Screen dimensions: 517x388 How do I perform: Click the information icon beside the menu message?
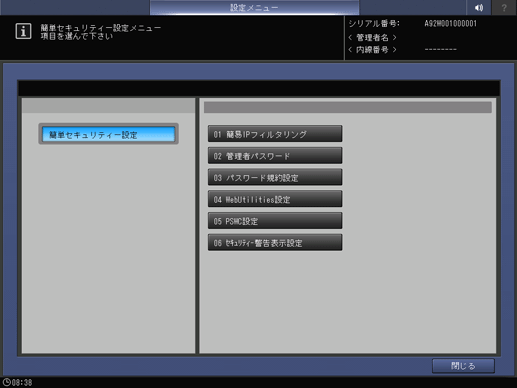[x=23, y=31]
